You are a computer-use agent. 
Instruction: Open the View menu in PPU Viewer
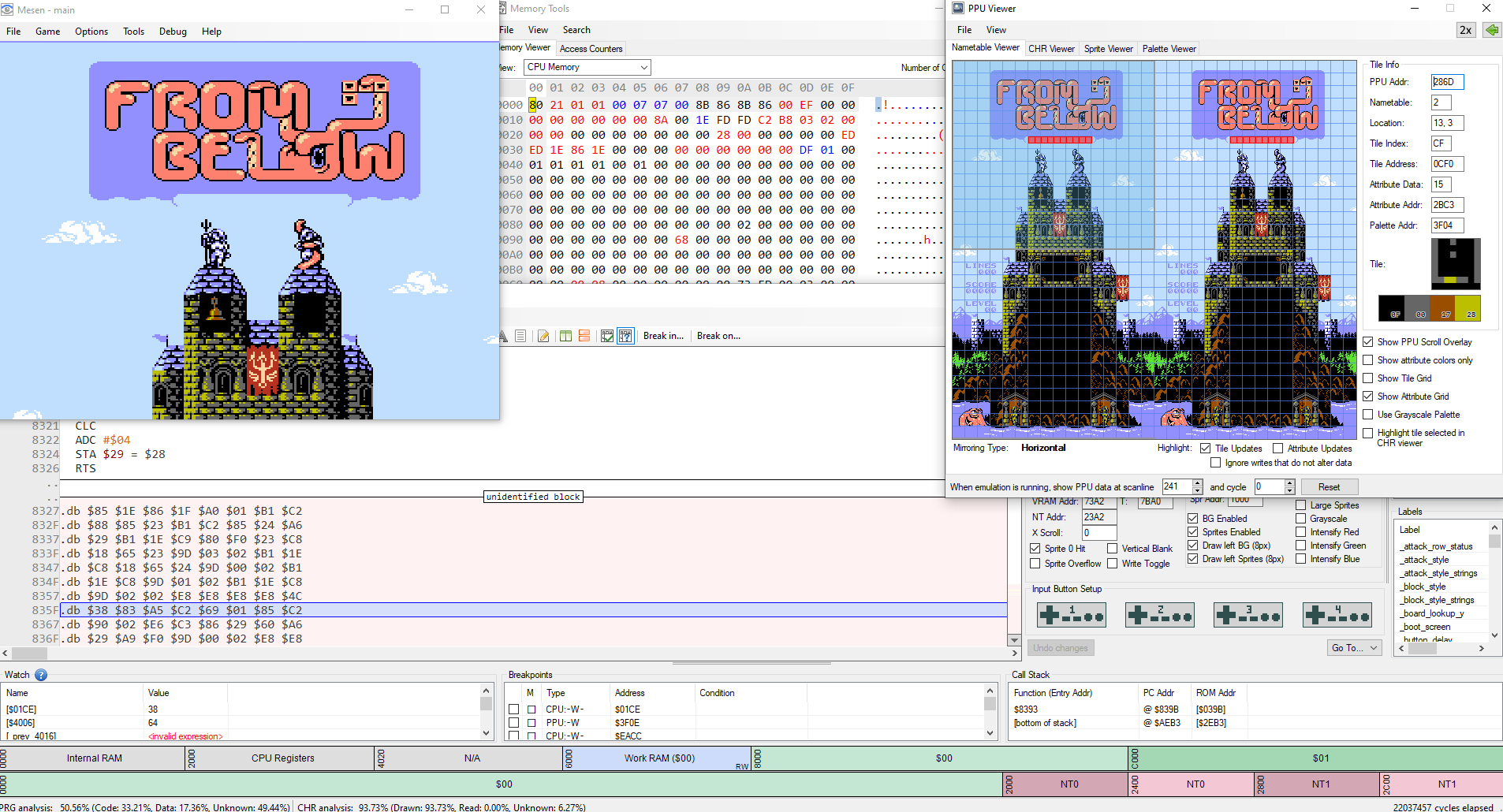996,30
